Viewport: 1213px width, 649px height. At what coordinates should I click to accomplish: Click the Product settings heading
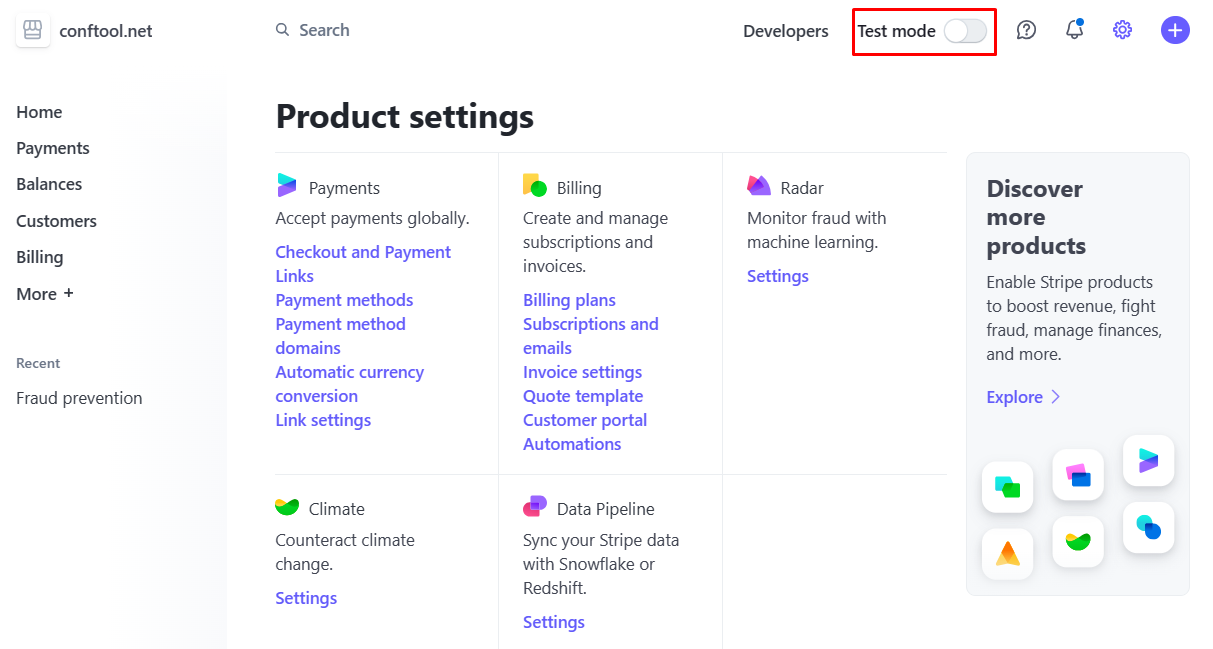[405, 117]
